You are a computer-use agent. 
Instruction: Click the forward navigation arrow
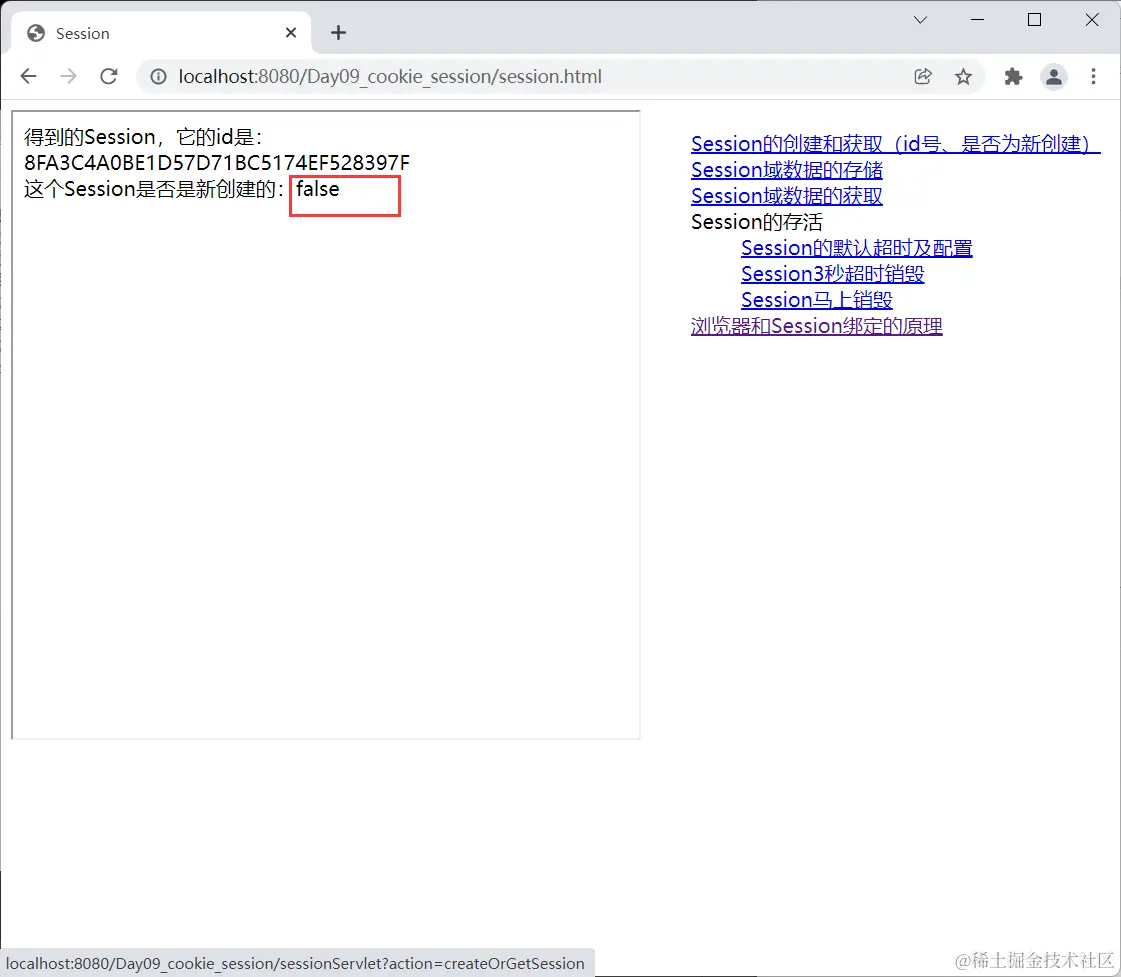click(x=69, y=76)
